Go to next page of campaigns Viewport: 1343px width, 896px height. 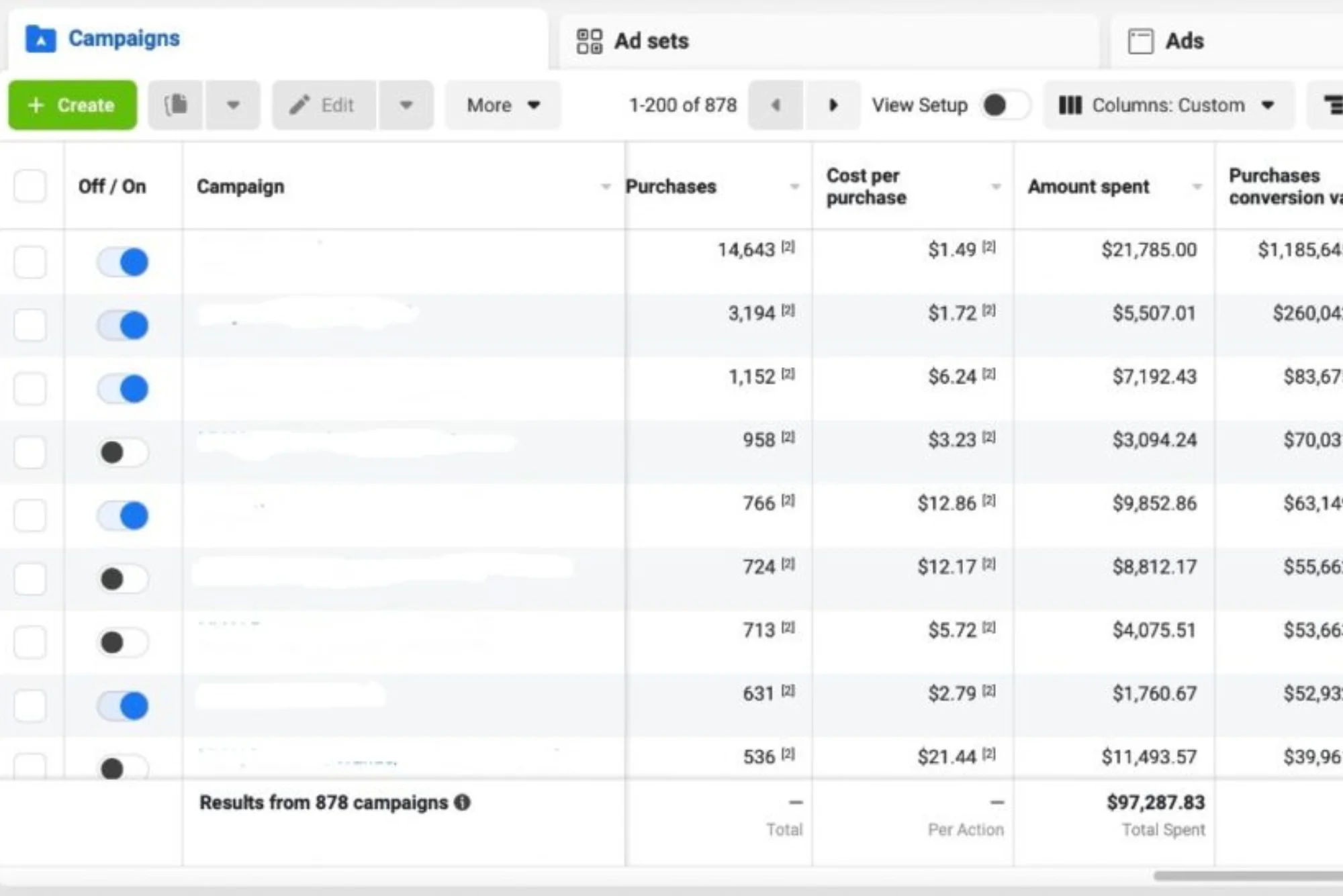point(833,105)
